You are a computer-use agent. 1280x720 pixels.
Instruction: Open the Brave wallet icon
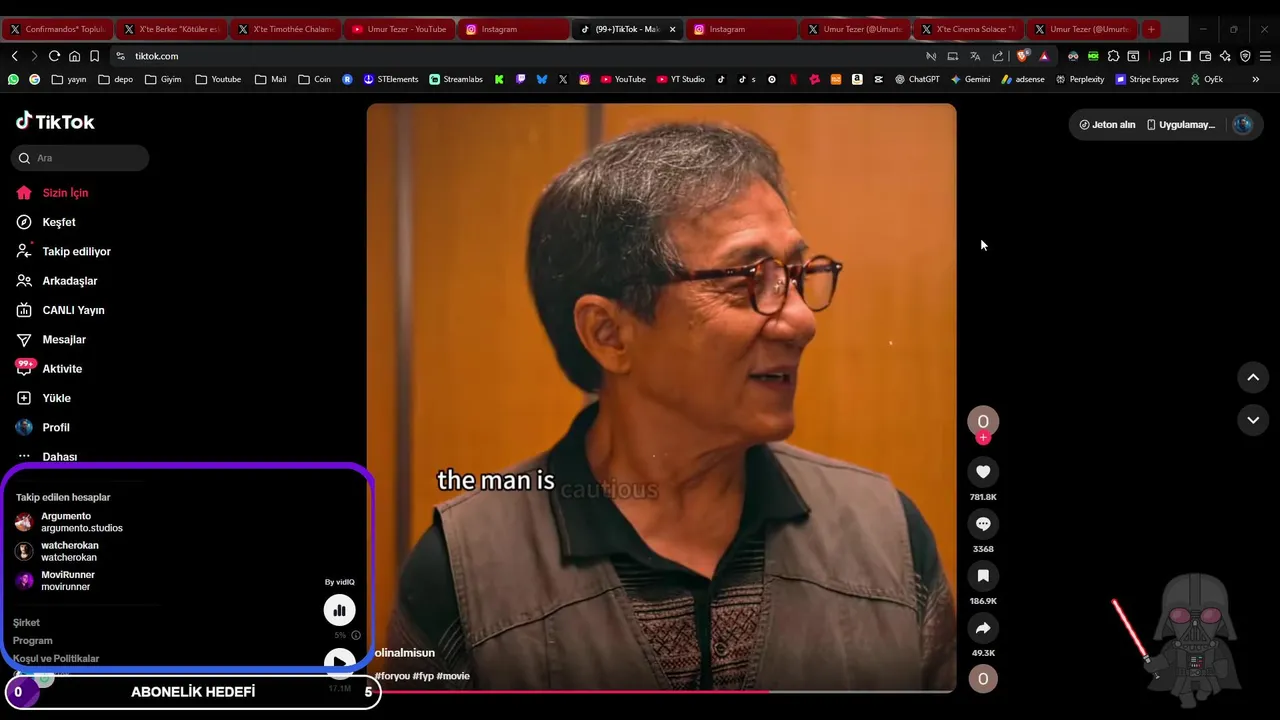tap(1205, 56)
